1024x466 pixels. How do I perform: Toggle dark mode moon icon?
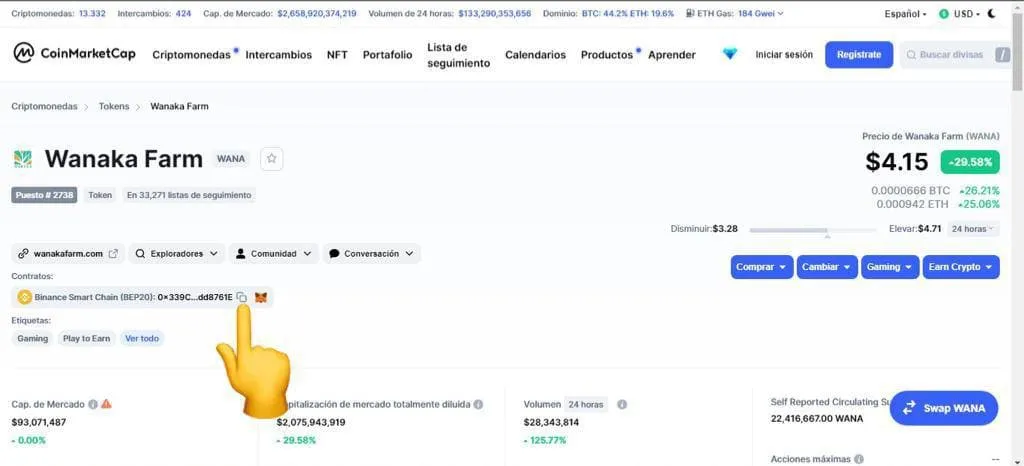992,13
